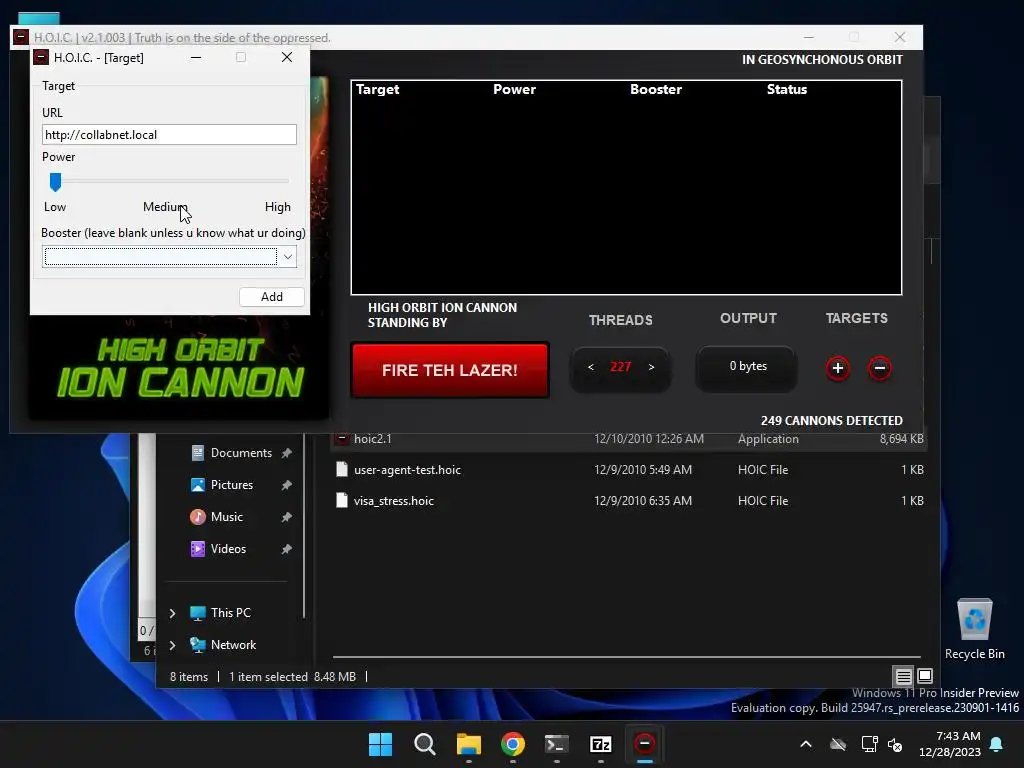
Task: Click the H.O.I.C. main window title icon
Action: coord(21,37)
